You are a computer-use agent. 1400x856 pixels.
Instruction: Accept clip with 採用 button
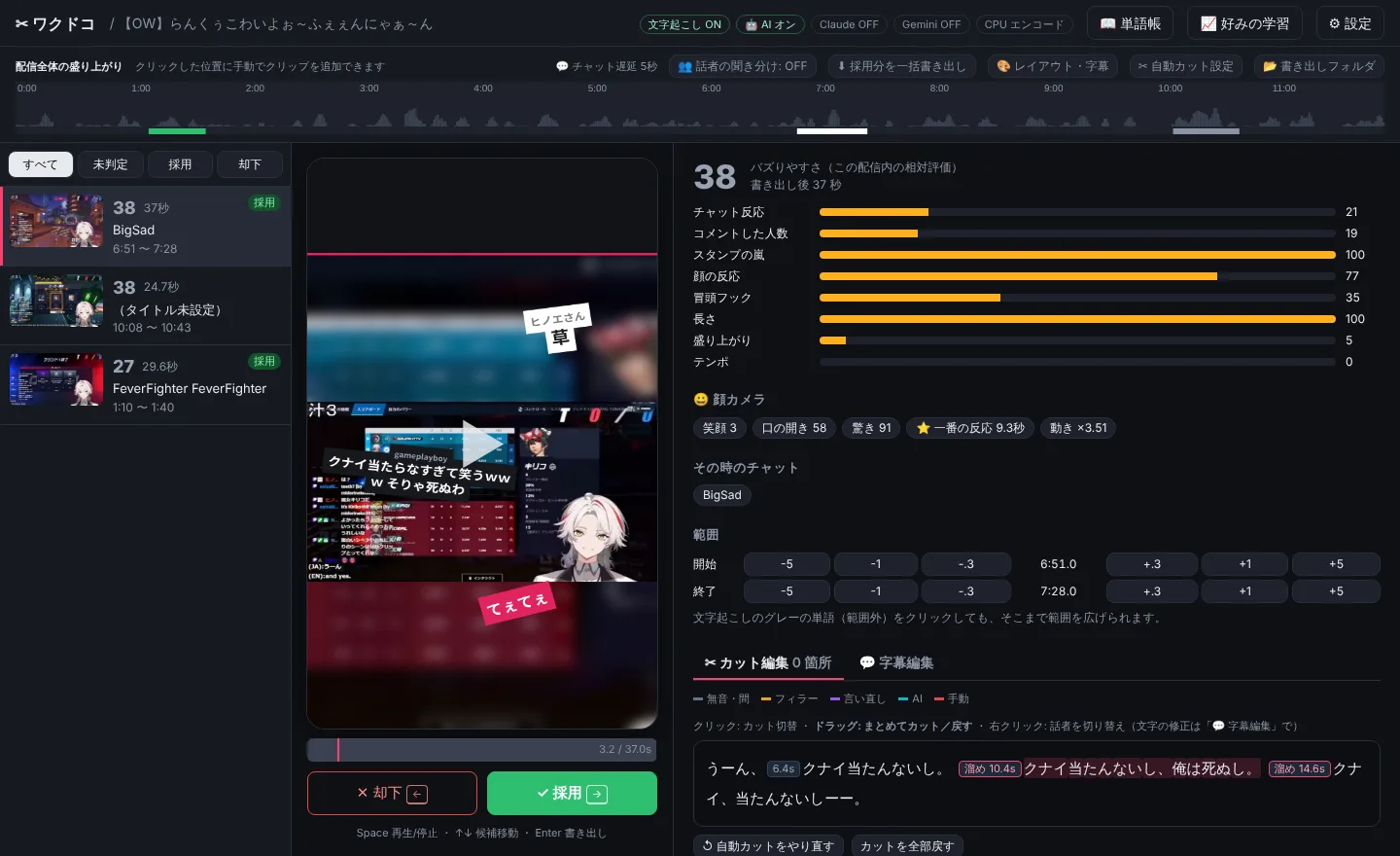(x=572, y=793)
